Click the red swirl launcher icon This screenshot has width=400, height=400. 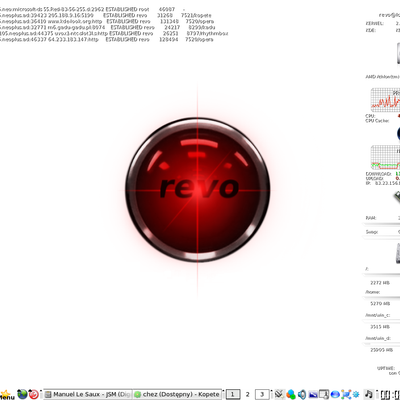pos(33,394)
